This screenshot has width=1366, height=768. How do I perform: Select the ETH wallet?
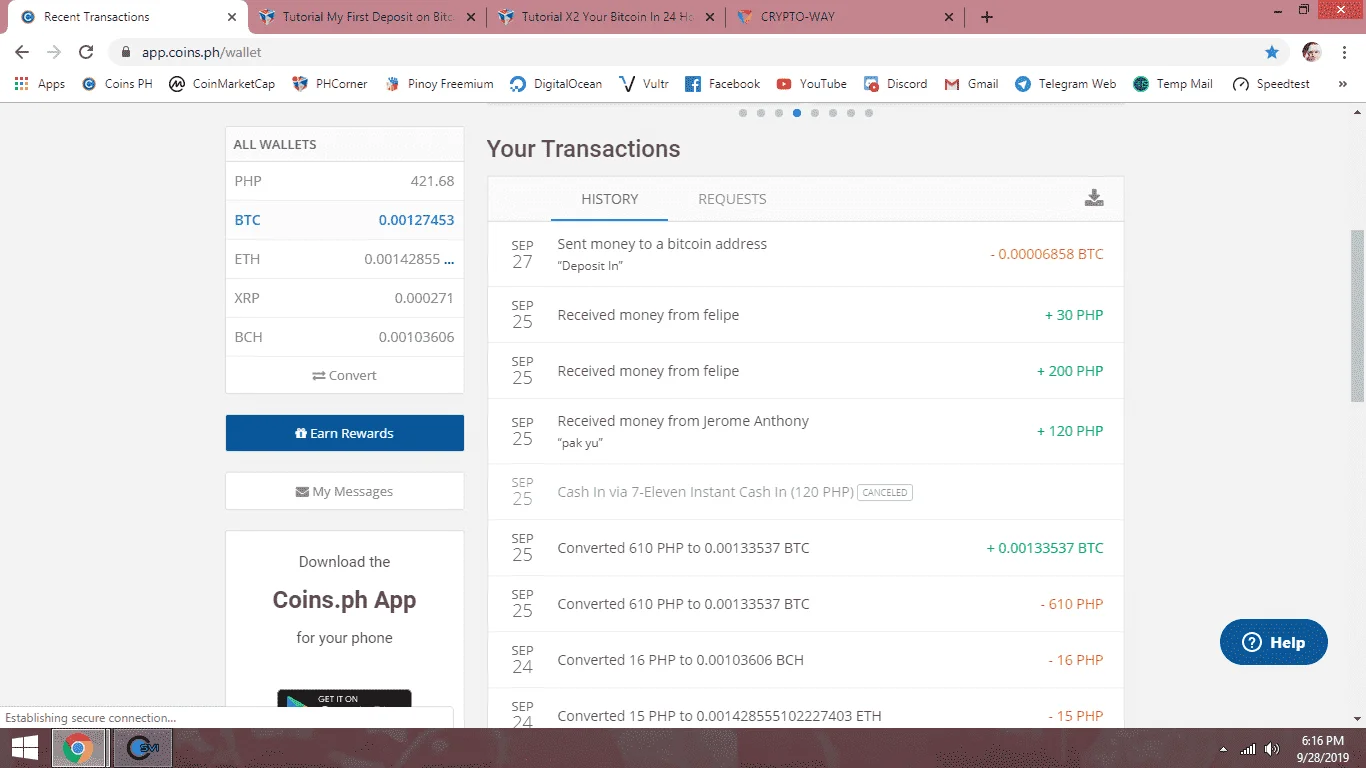(345, 259)
